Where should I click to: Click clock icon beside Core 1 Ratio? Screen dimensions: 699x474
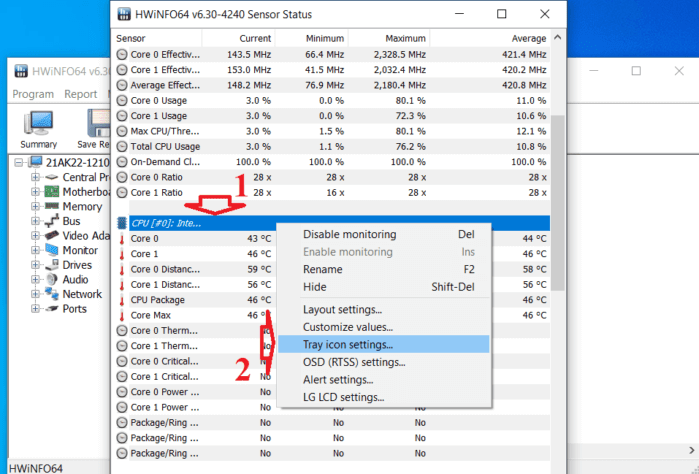[122, 193]
